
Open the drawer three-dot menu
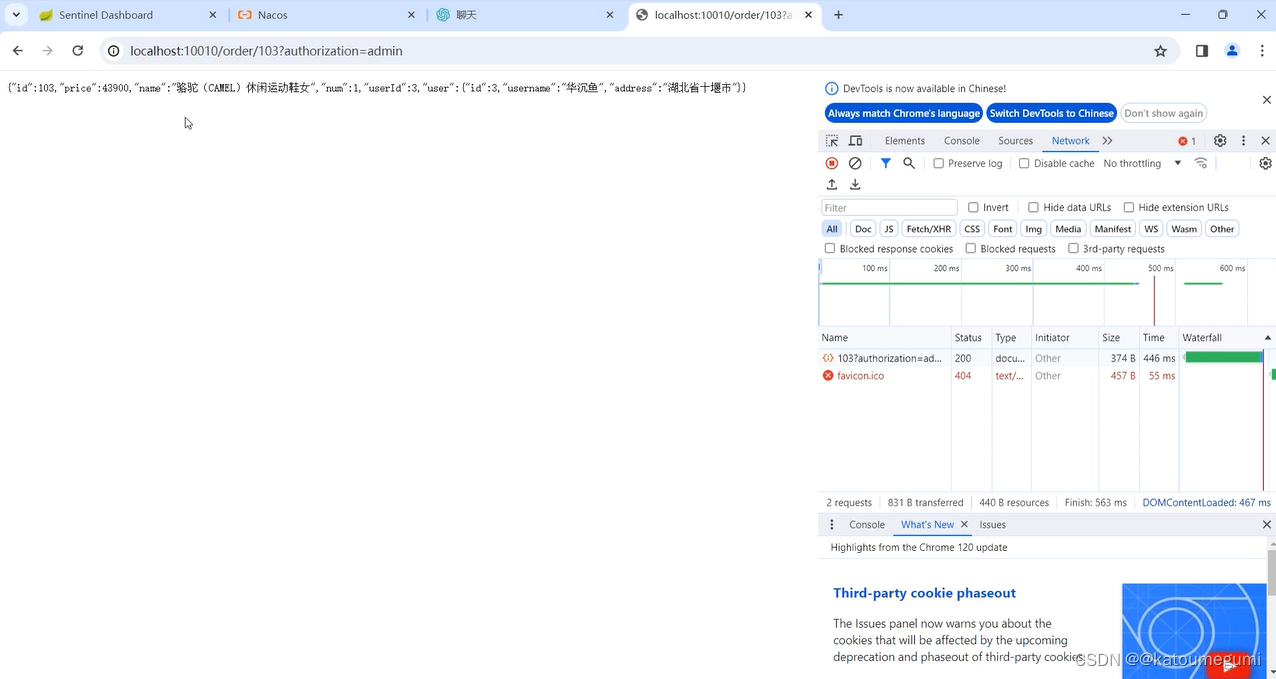832,524
